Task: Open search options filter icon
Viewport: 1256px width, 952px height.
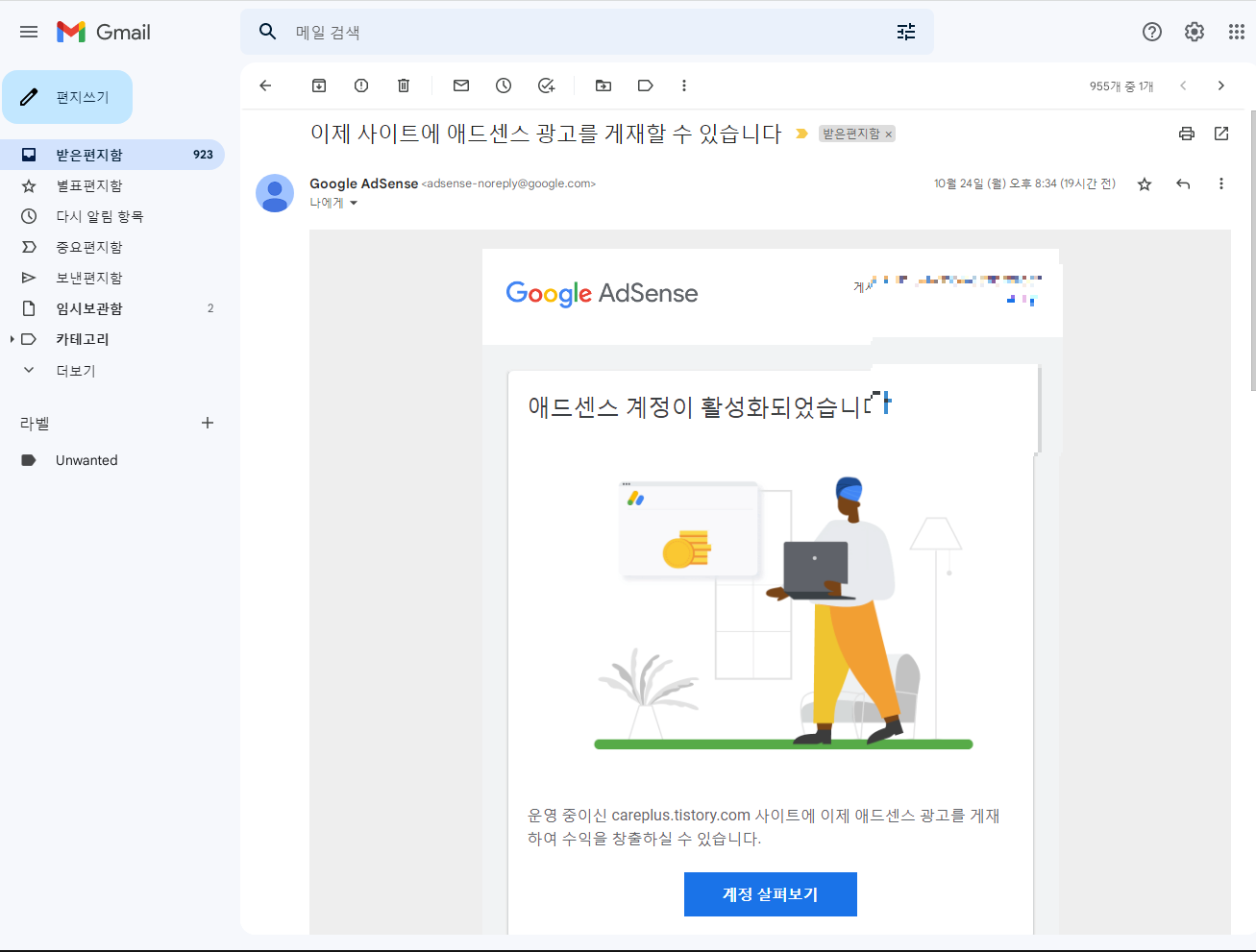Action: click(906, 32)
